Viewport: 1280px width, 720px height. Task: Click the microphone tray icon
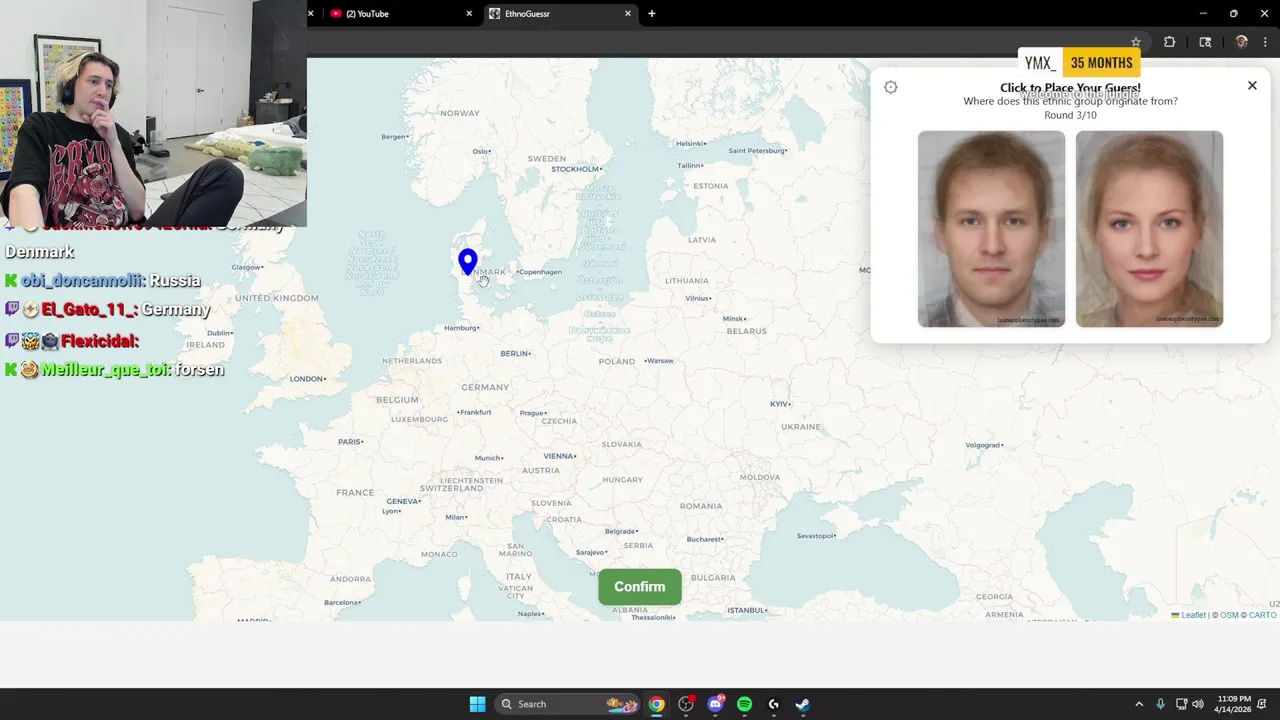point(1160,704)
